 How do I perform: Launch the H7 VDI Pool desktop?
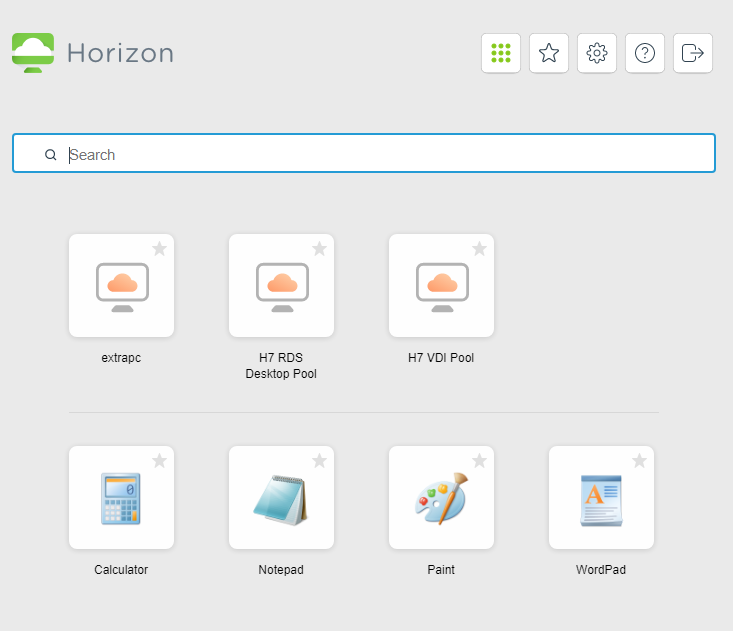pos(441,286)
